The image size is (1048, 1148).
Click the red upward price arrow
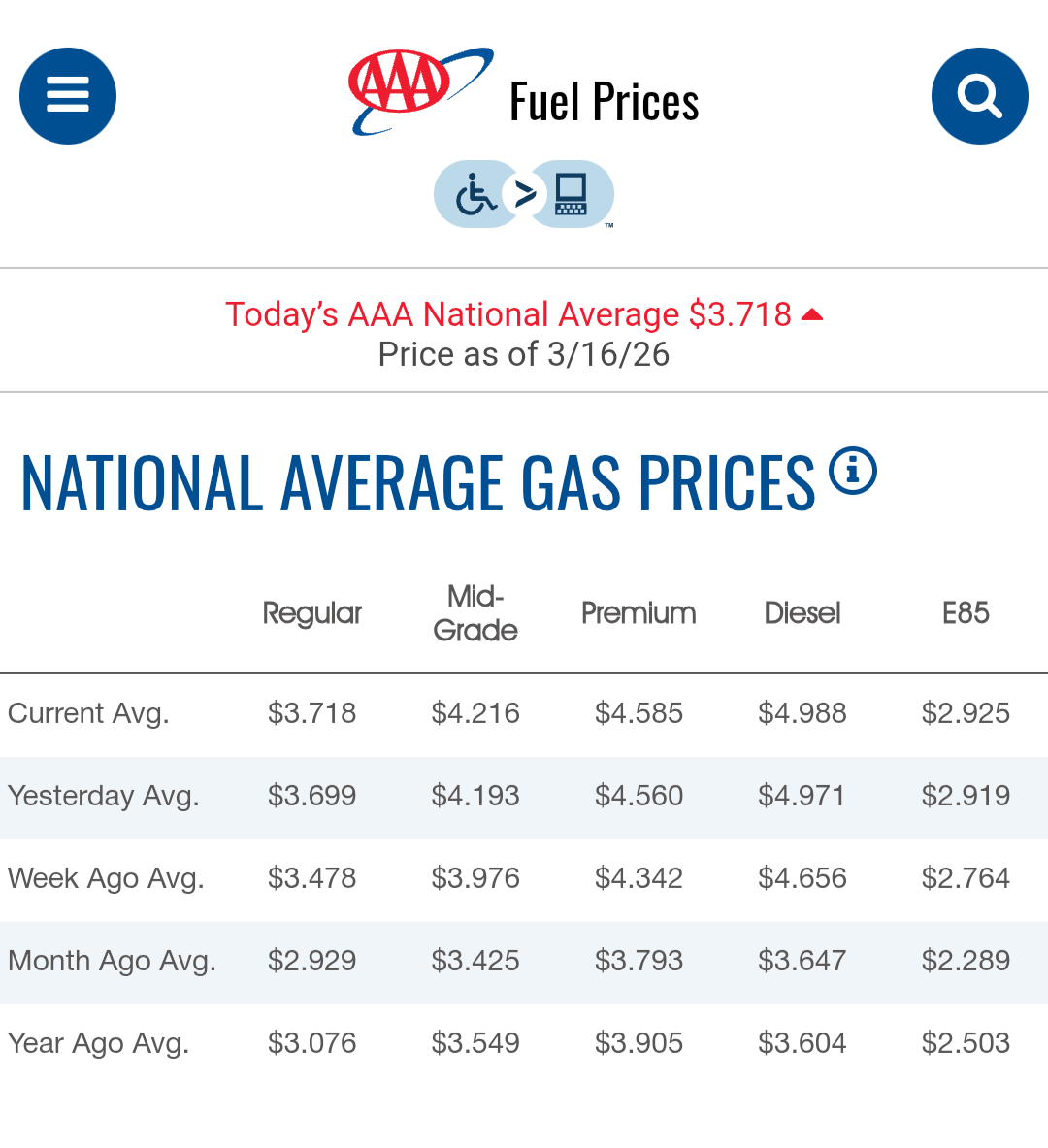pyautogui.click(x=812, y=314)
